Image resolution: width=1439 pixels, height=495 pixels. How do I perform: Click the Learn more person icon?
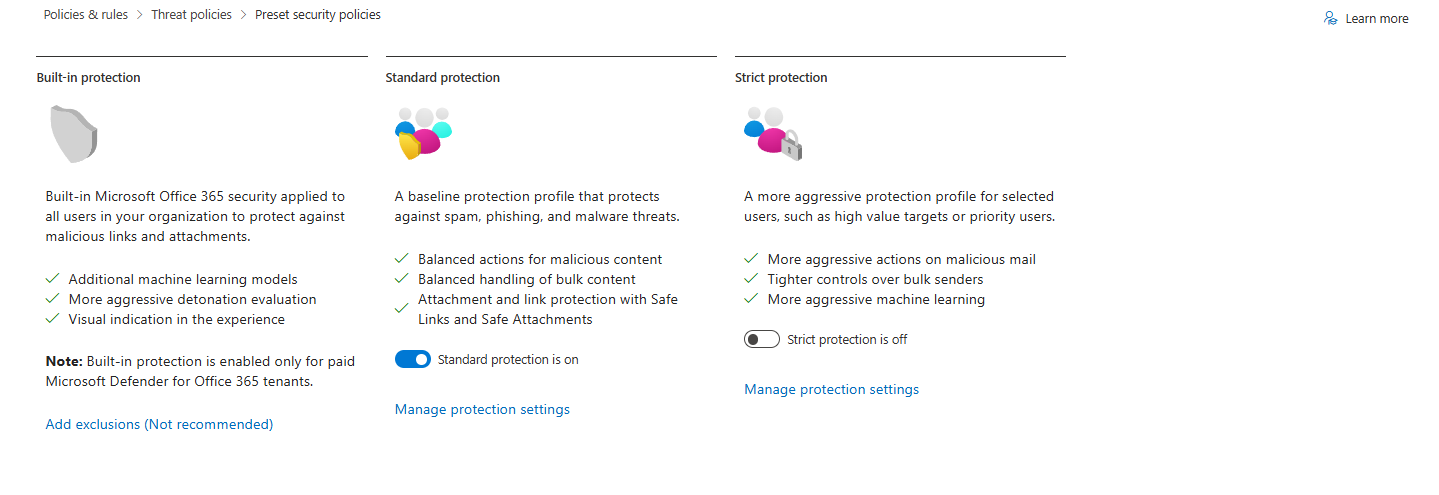coord(1330,18)
